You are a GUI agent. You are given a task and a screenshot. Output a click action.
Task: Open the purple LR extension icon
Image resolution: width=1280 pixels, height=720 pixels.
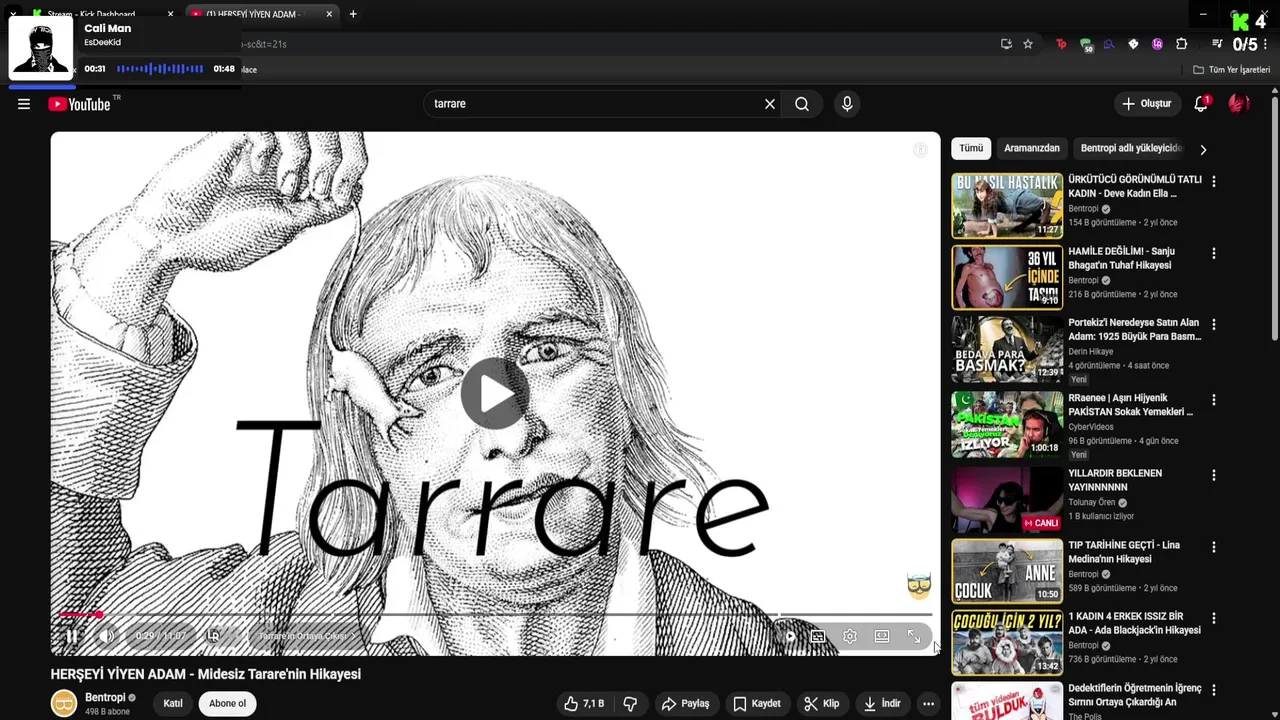point(1157,44)
